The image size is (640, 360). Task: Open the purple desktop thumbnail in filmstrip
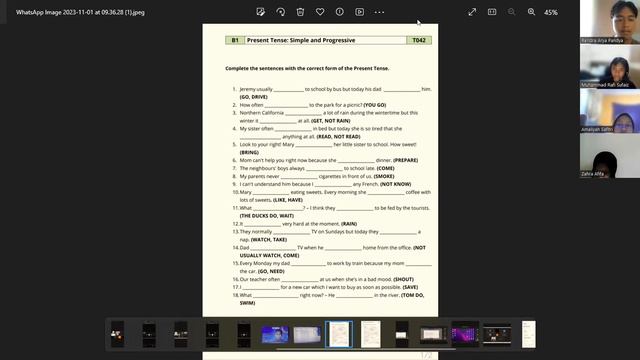465,334
